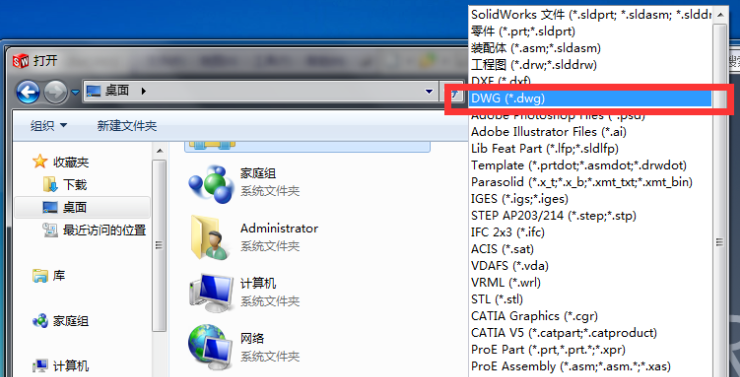The height and width of the screenshot is (377, 740).
Task: Click the 库 library icon
Action: click(x=40, y=276)
